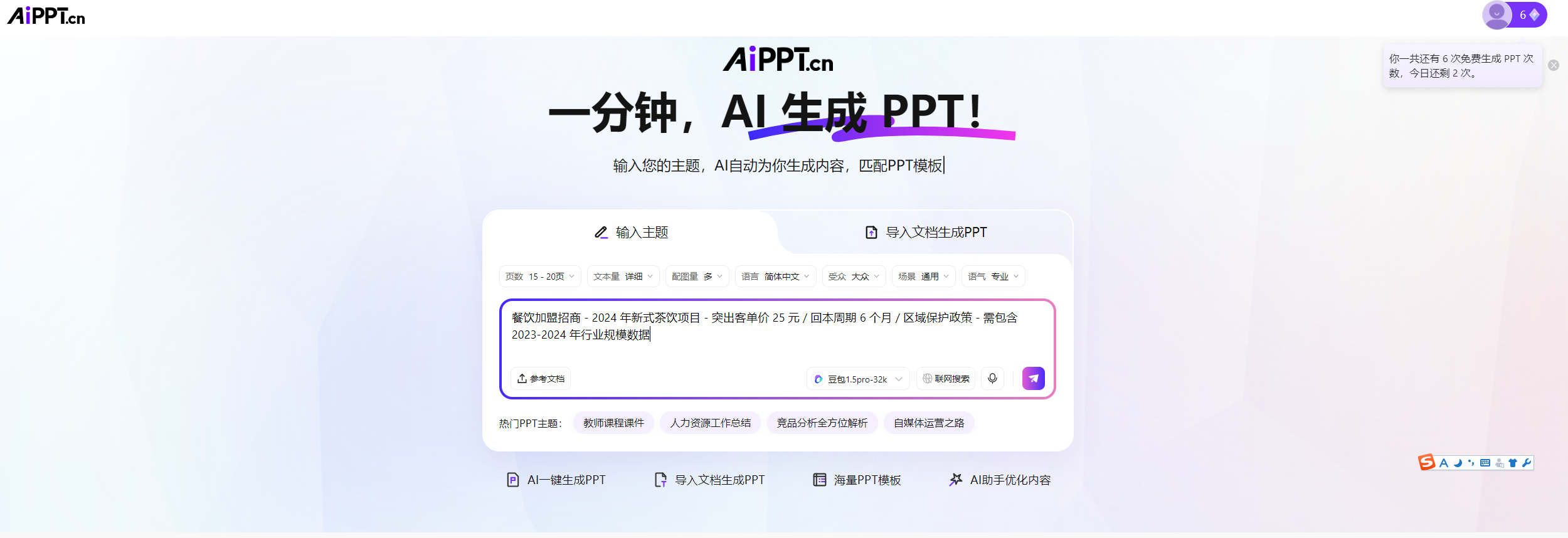Viewport: 1568px width, 538px height.
Task: Click the AiPPT.cn logo in header
Action: 46,16
